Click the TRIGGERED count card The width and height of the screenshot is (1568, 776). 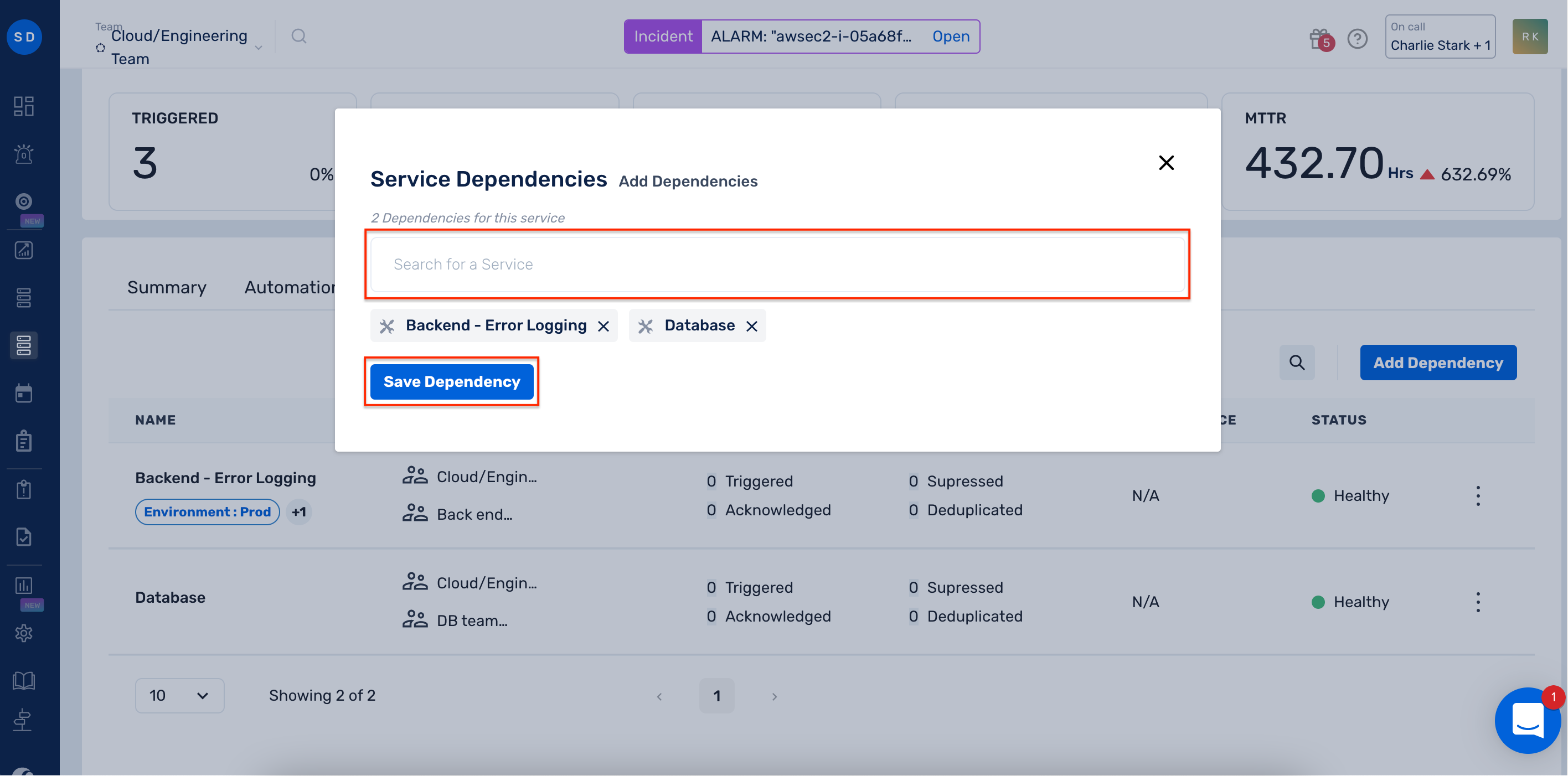[233, 152]
